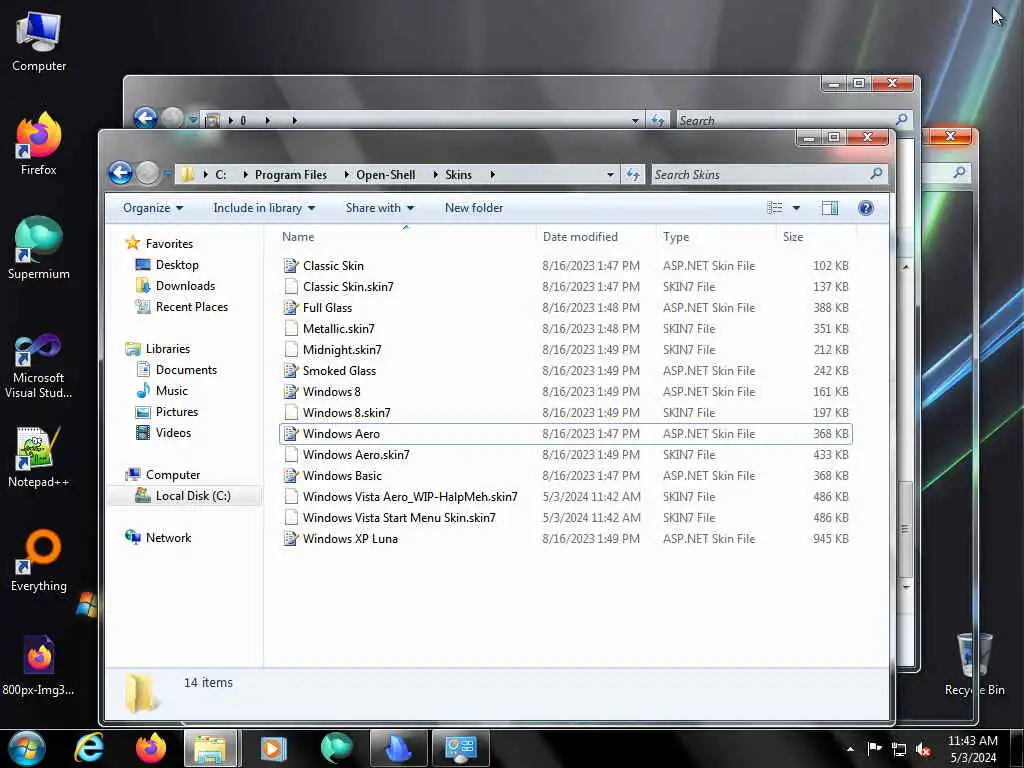Open the Organize dropdown menu
The width and height of the screenshot is (1024, 768).
tap(153, 208)
